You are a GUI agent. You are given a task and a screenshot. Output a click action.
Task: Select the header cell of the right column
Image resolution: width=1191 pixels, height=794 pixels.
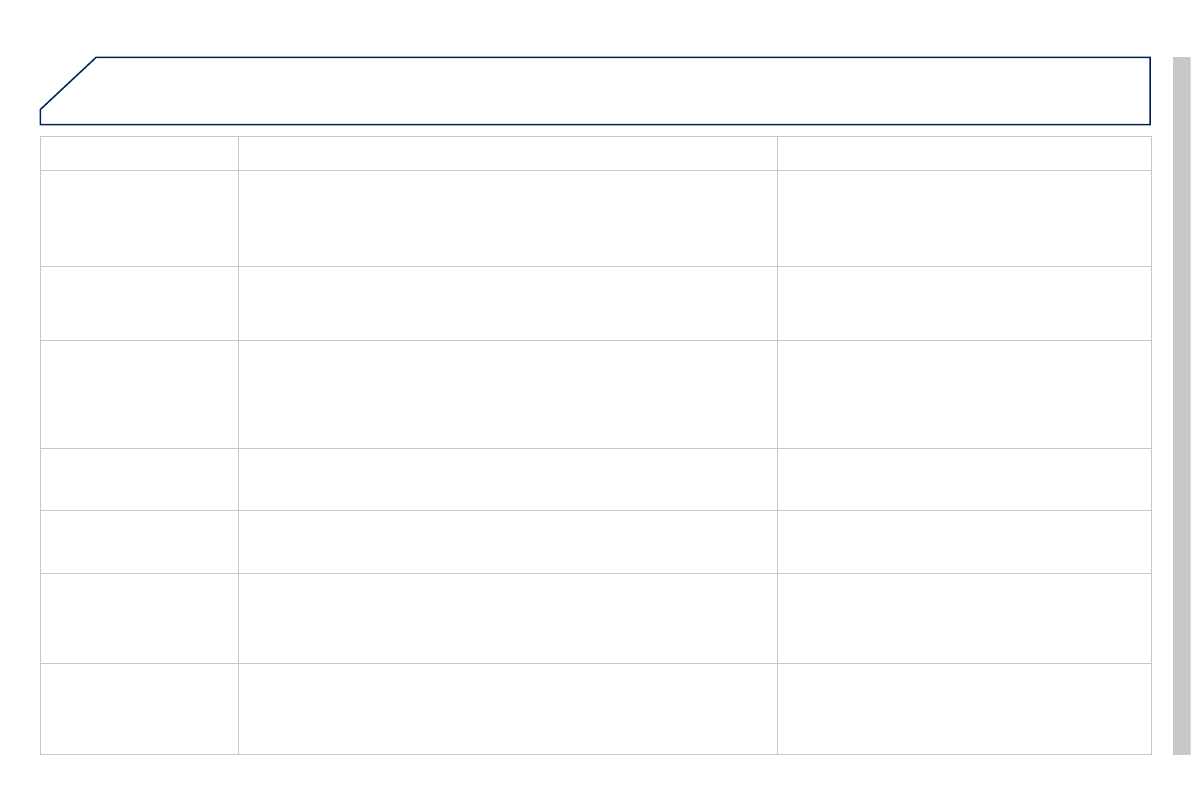point(964,154)
